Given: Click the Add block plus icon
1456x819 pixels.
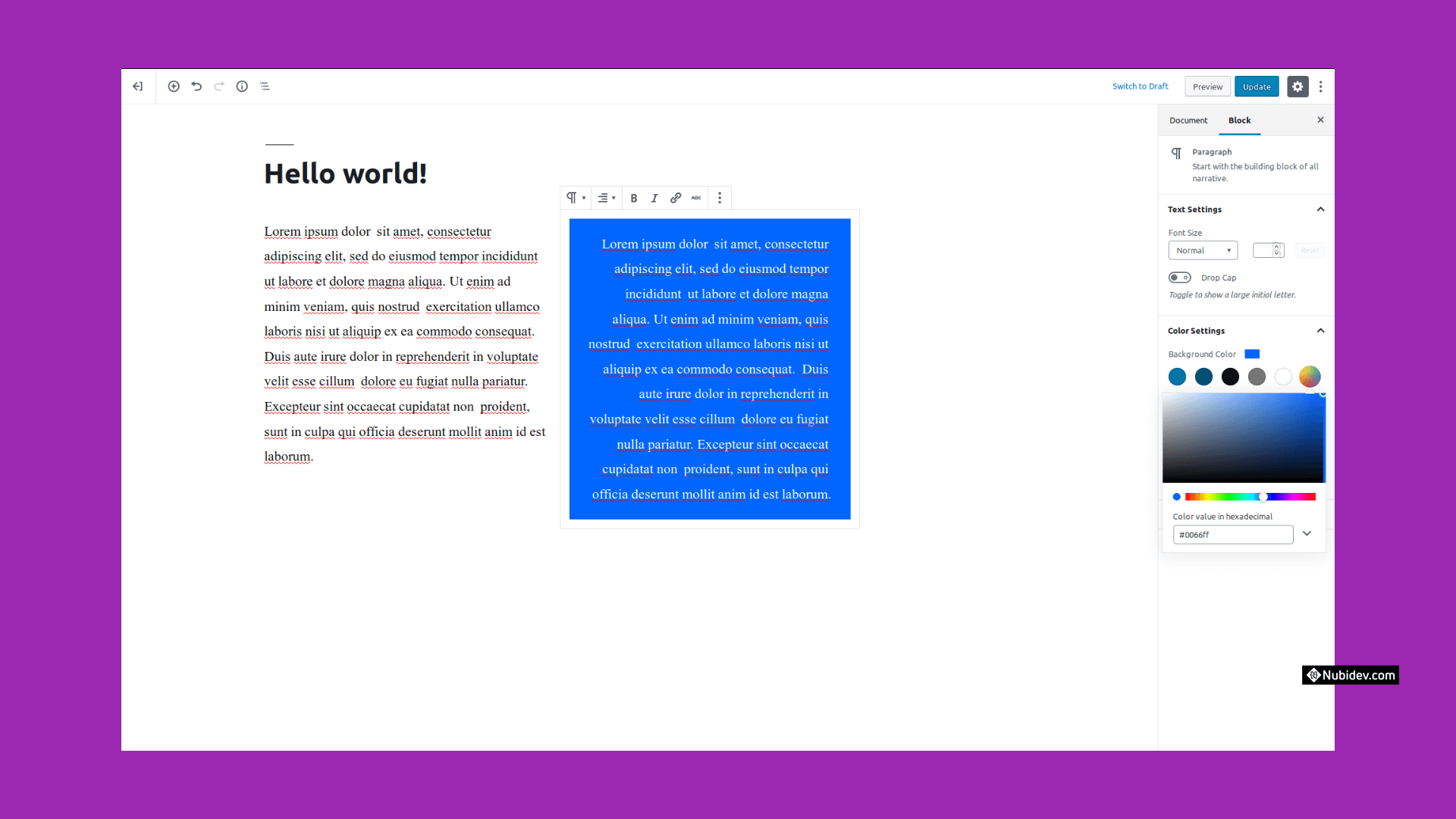Looking at the screenshot, I should click(174, 86).
